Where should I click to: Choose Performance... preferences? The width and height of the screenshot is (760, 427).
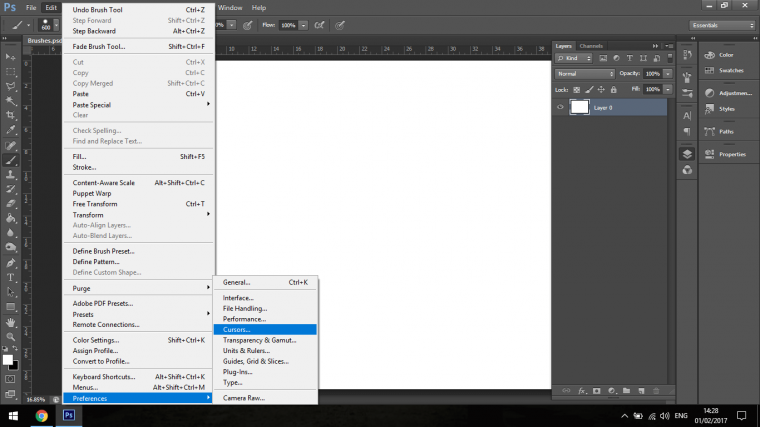[x=265, y=319]
